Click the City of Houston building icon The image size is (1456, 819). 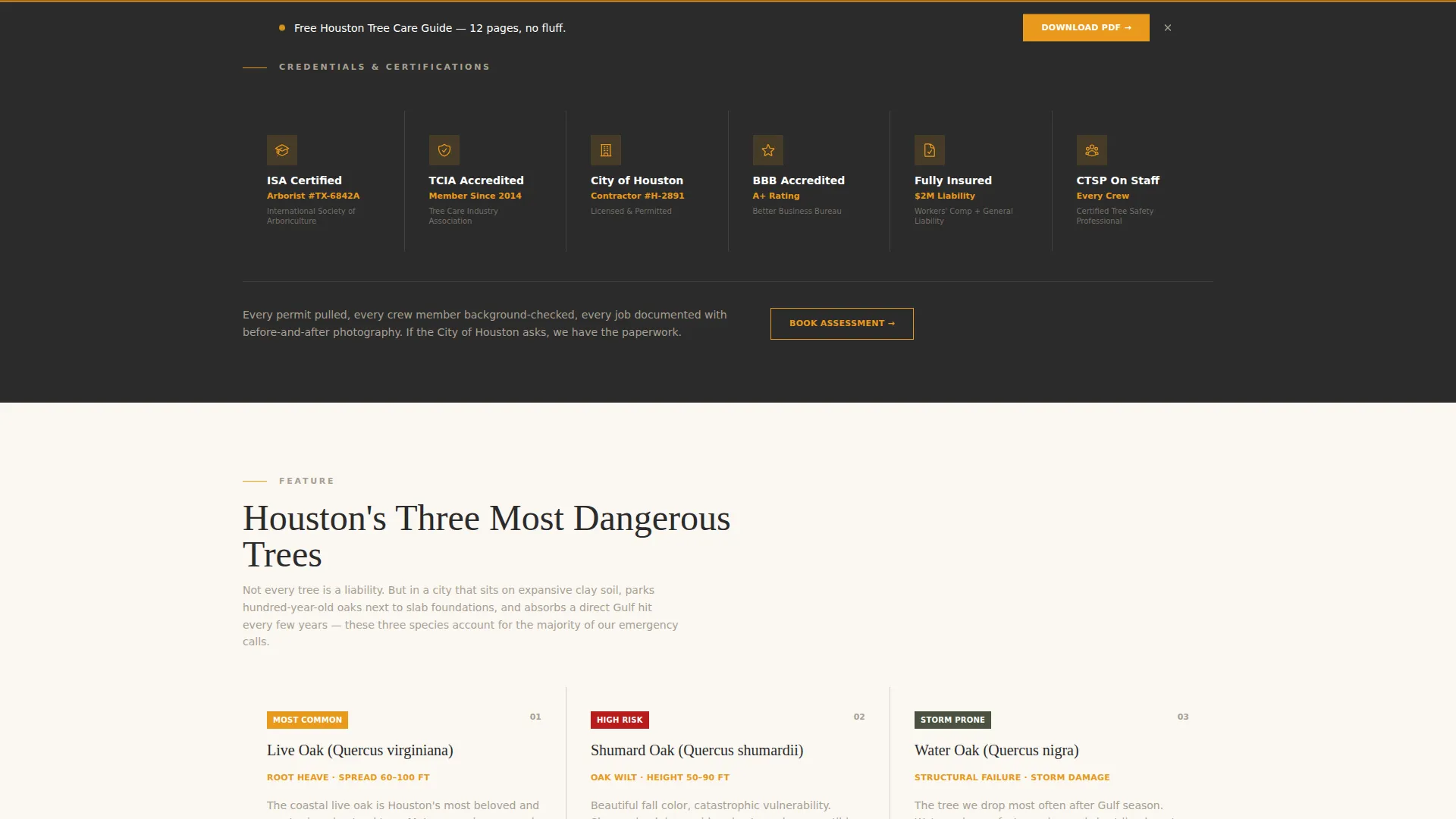[x=606, y=150]
